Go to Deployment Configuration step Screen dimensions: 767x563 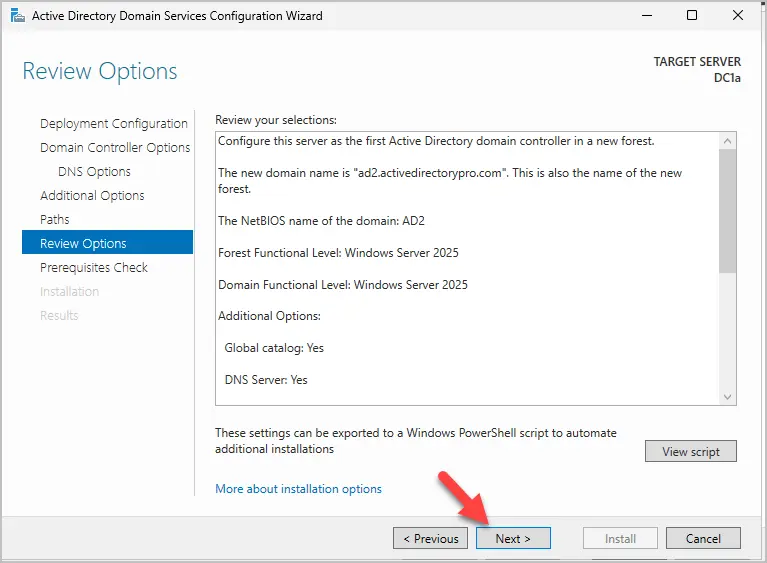pos(113,124)
